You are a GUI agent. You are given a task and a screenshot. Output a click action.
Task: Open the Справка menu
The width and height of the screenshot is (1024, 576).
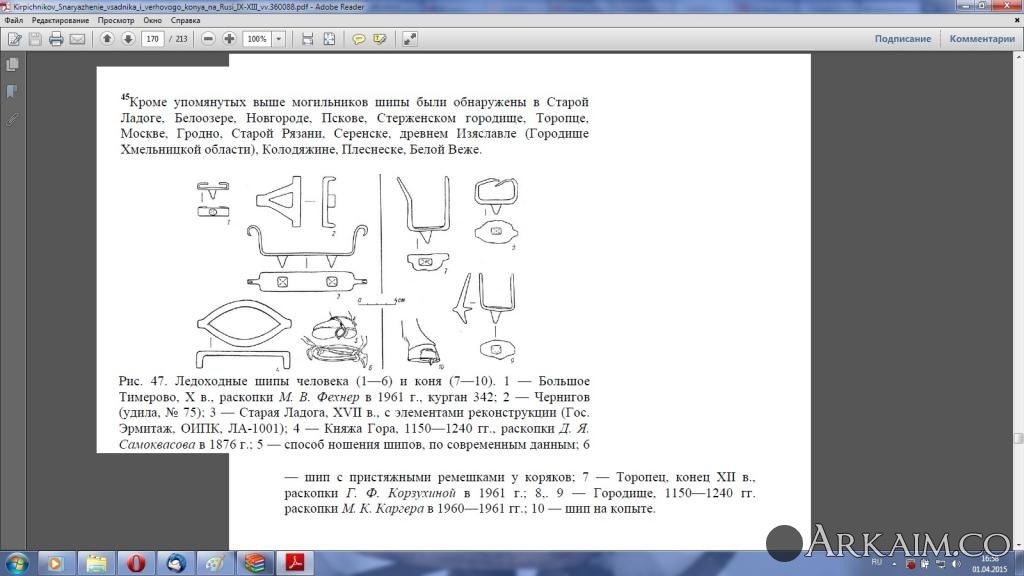click(185, 20)
